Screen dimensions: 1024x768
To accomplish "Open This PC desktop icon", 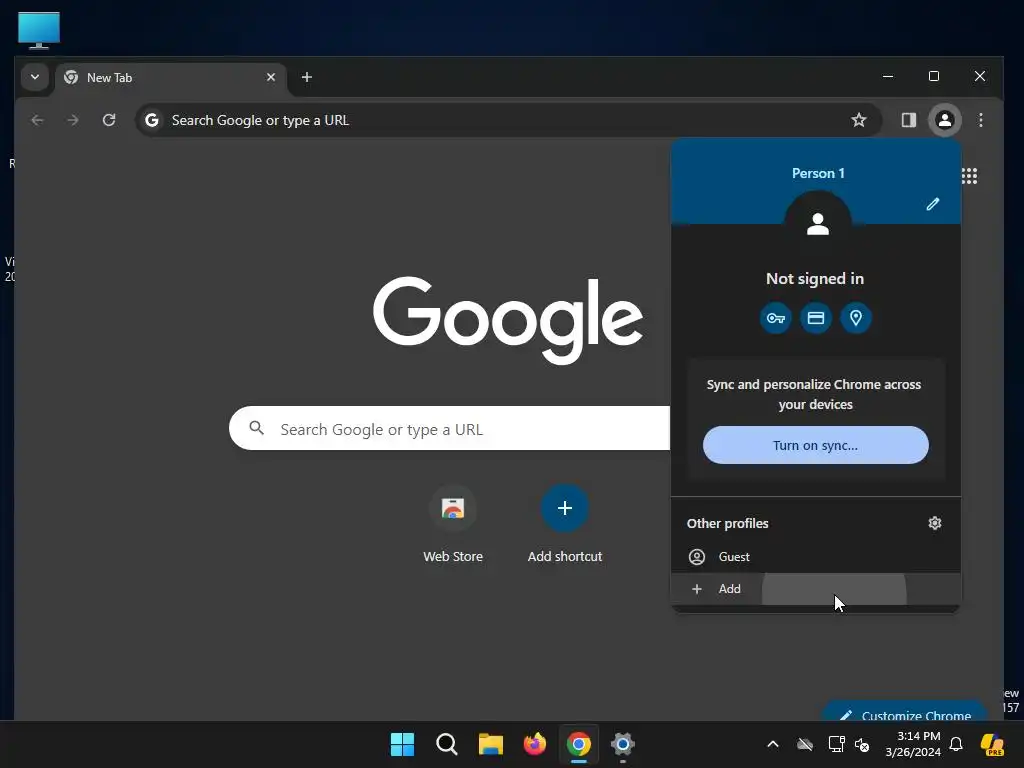I will (x=39, y=31).
